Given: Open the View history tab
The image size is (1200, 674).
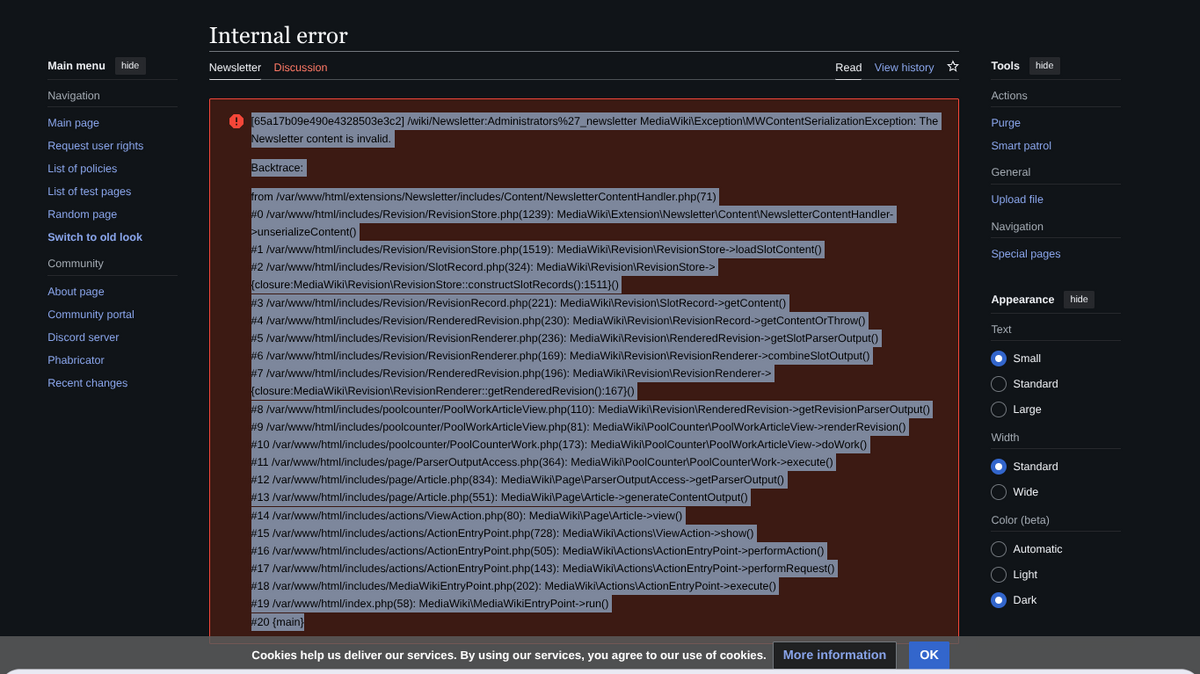Looking at the screenshot, I should click(903, 68).
